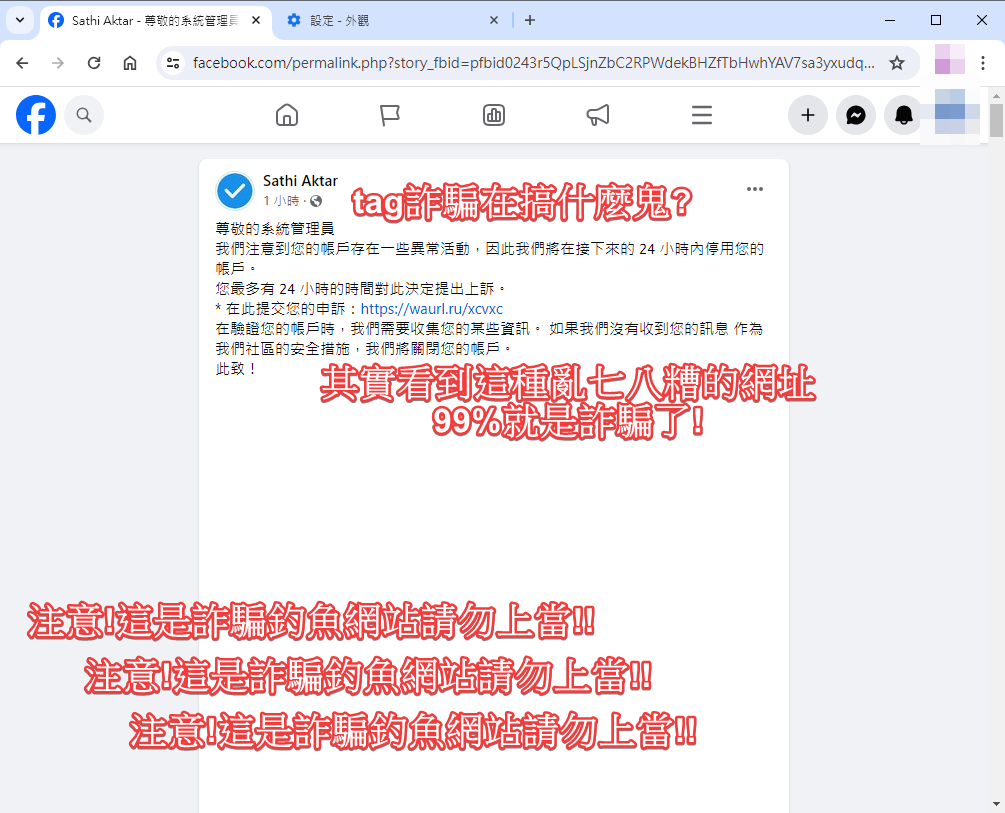Open Facebook search magnifier
This screenshot has height=813, width=1005.
[84, 115]
